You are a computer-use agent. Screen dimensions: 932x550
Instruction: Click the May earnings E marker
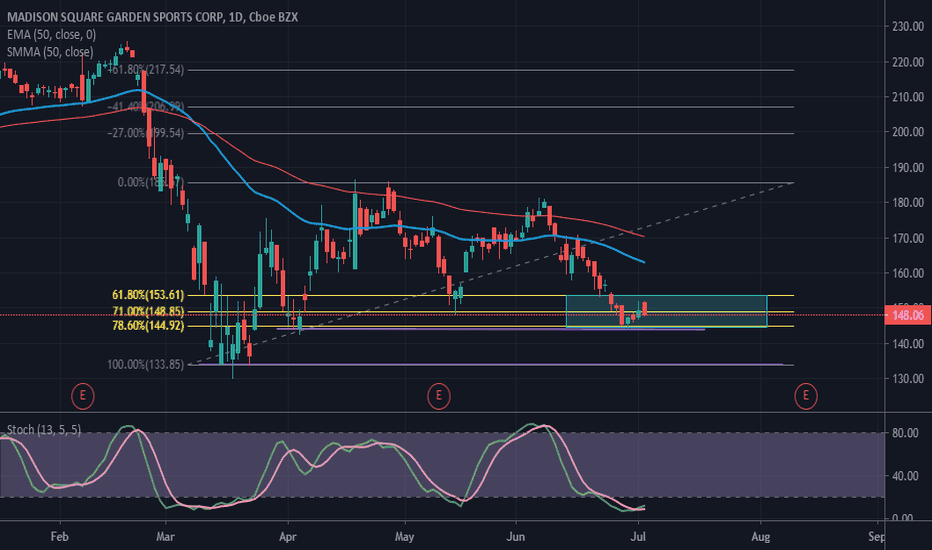point(439,396)
